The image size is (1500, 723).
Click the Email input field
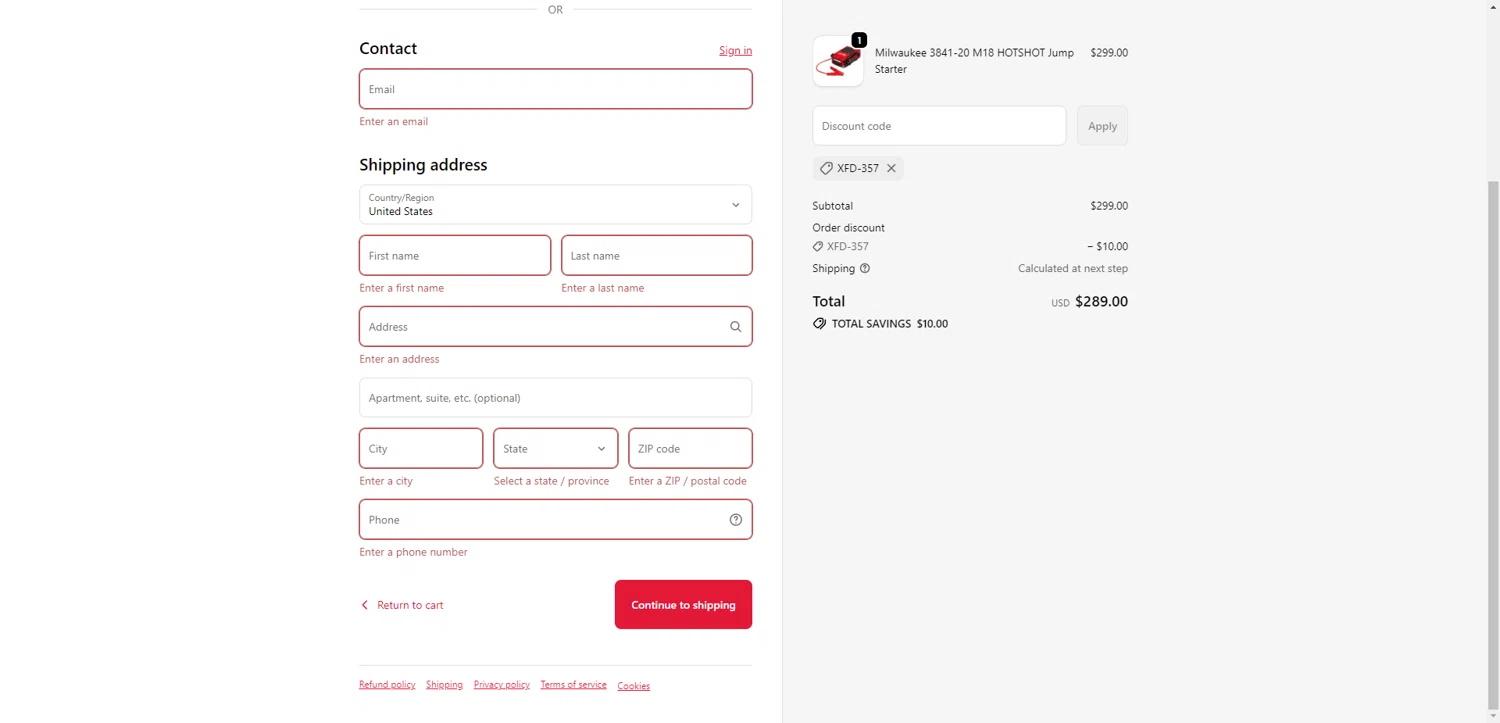coord(555,89)
